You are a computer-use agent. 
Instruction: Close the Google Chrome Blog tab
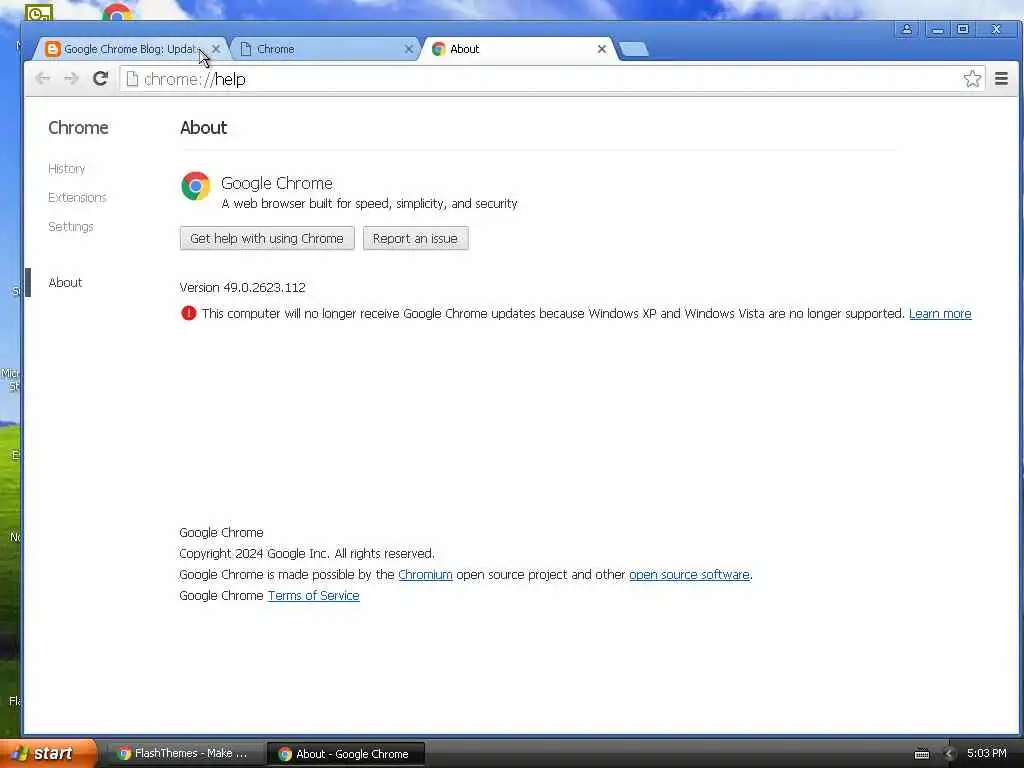(x=216, y=49)
